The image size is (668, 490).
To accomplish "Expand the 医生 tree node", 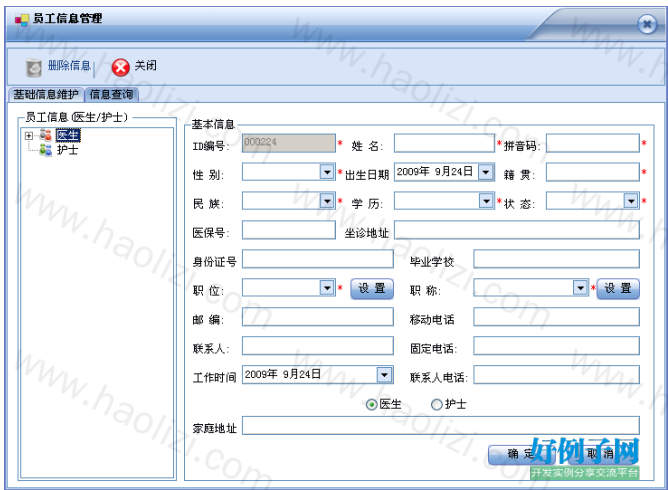I will [x=29, y=136].
